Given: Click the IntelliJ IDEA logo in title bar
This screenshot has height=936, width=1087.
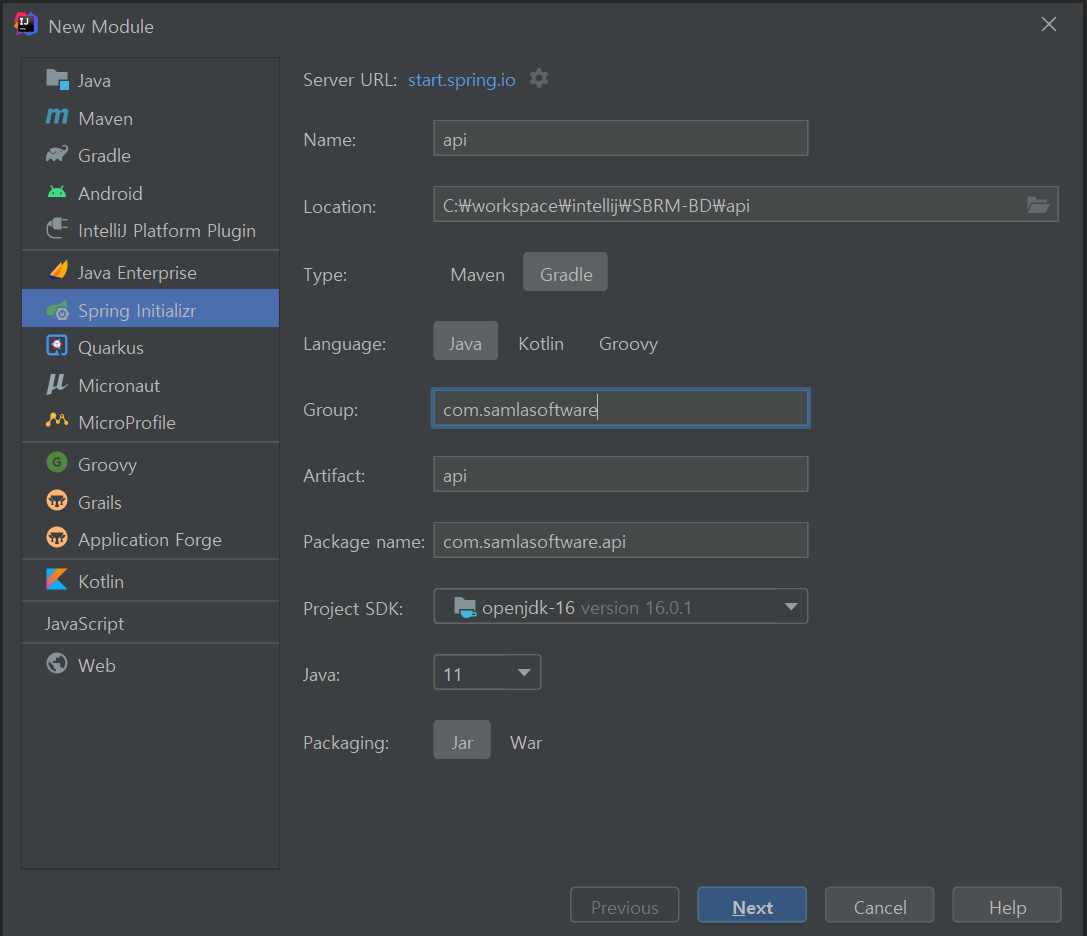Looking at the screenshot, I should (x=26, y=24).
